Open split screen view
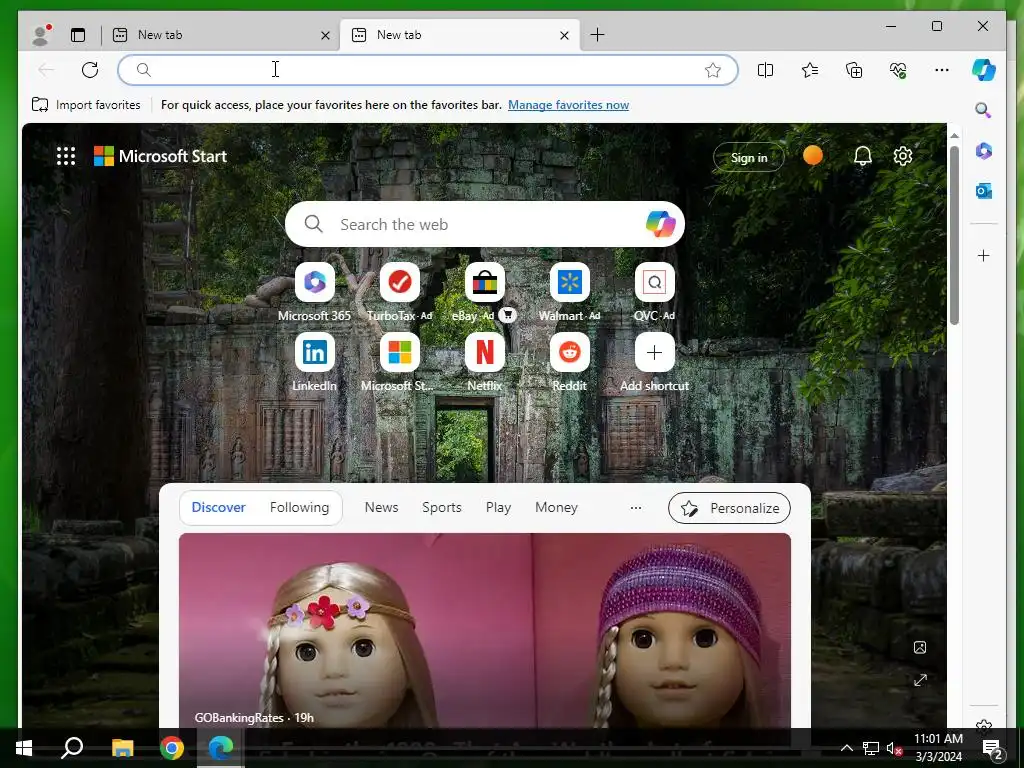 (765, 70)
